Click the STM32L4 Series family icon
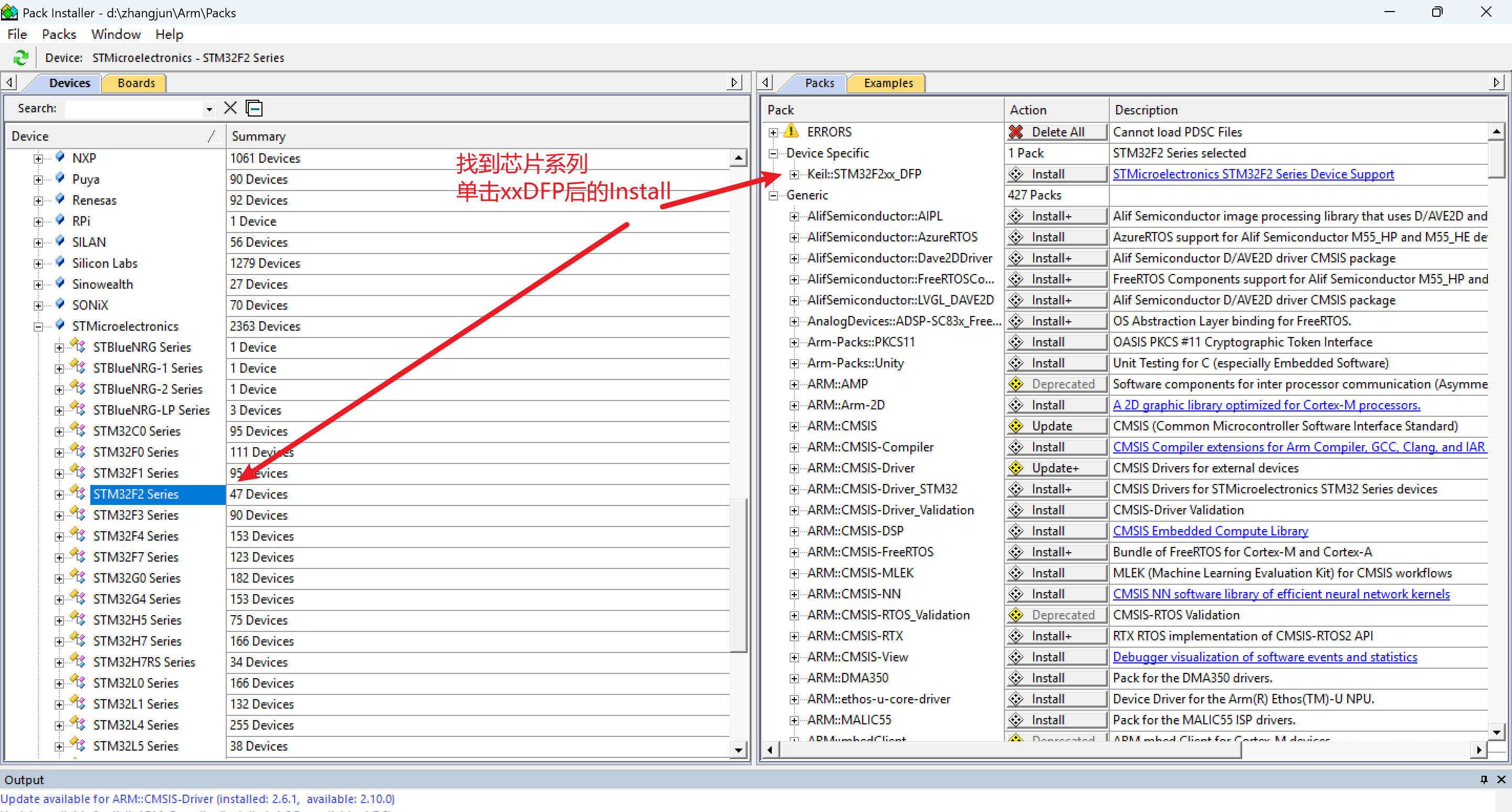 [78, 724]
